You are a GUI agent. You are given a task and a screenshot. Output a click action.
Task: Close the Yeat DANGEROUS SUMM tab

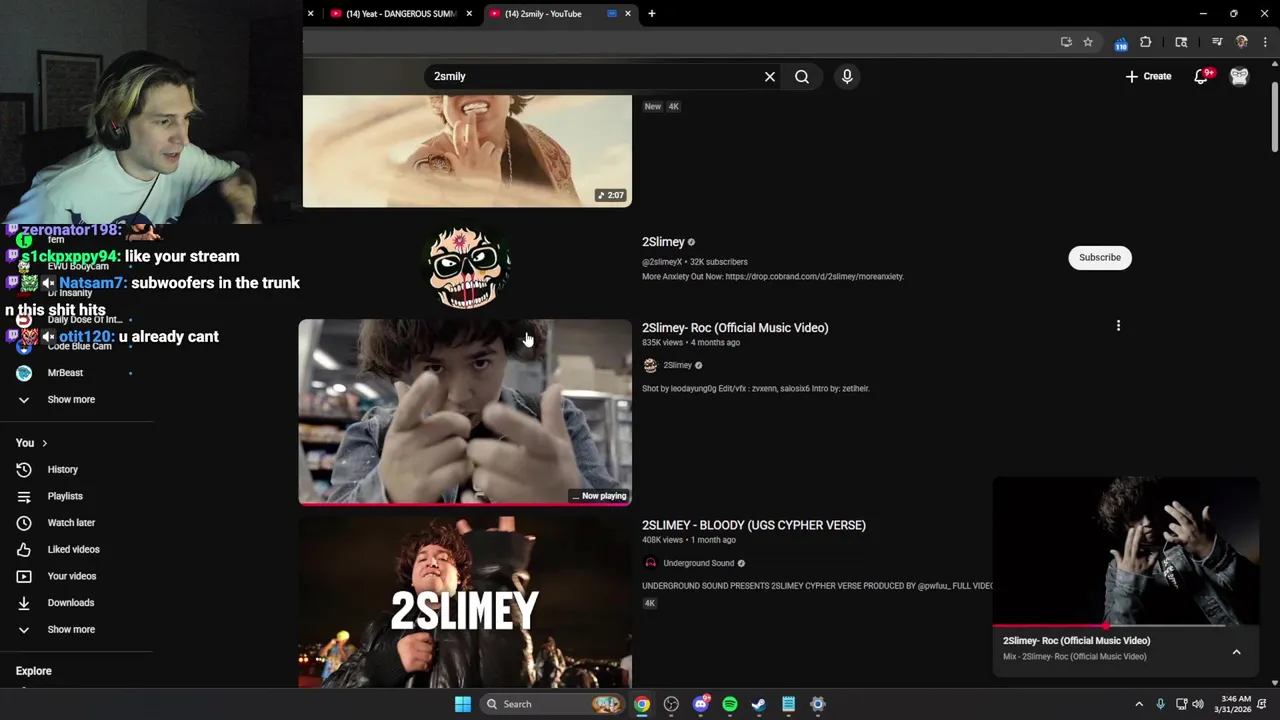coord(469,14)
